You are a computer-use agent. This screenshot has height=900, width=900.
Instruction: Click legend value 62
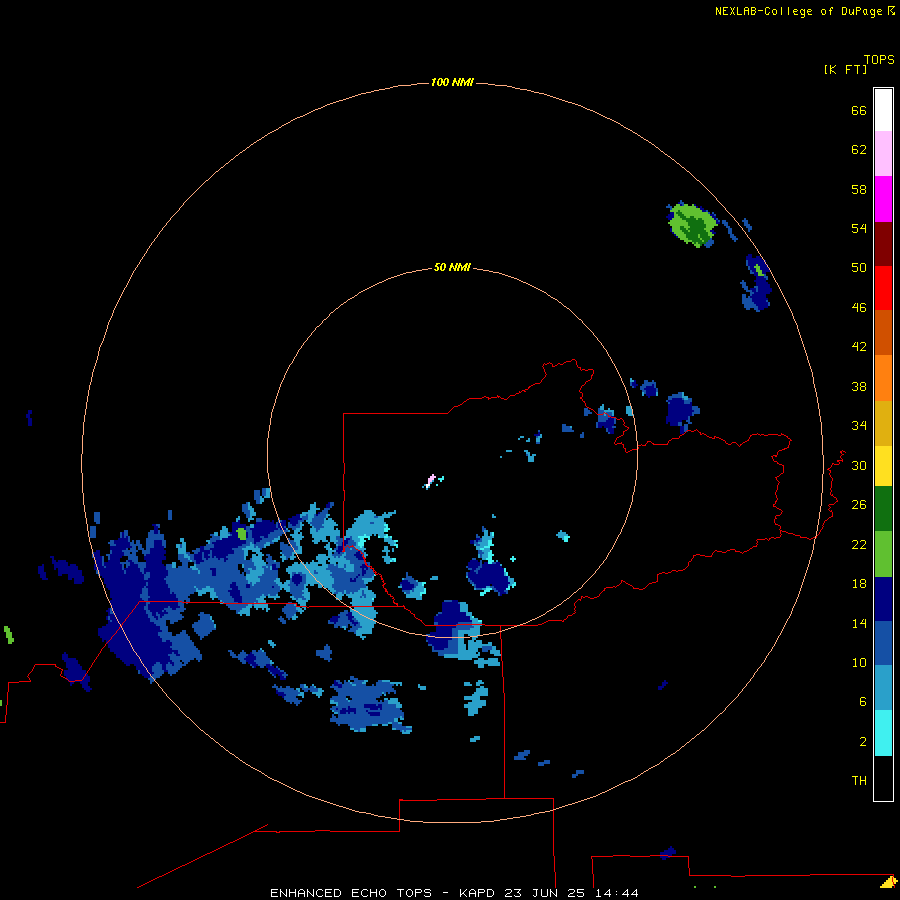859,150
